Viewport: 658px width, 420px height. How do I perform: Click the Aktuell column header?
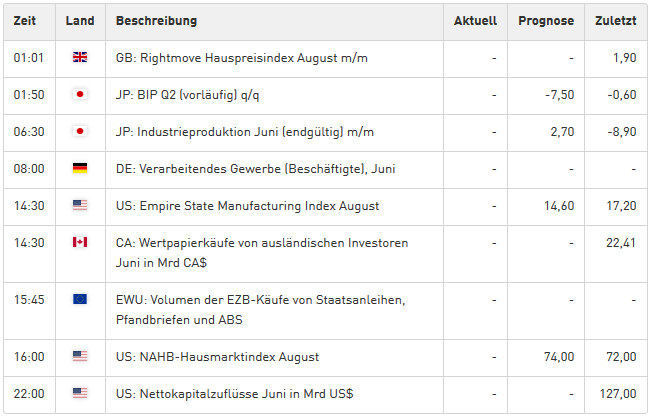pos(475,21)
